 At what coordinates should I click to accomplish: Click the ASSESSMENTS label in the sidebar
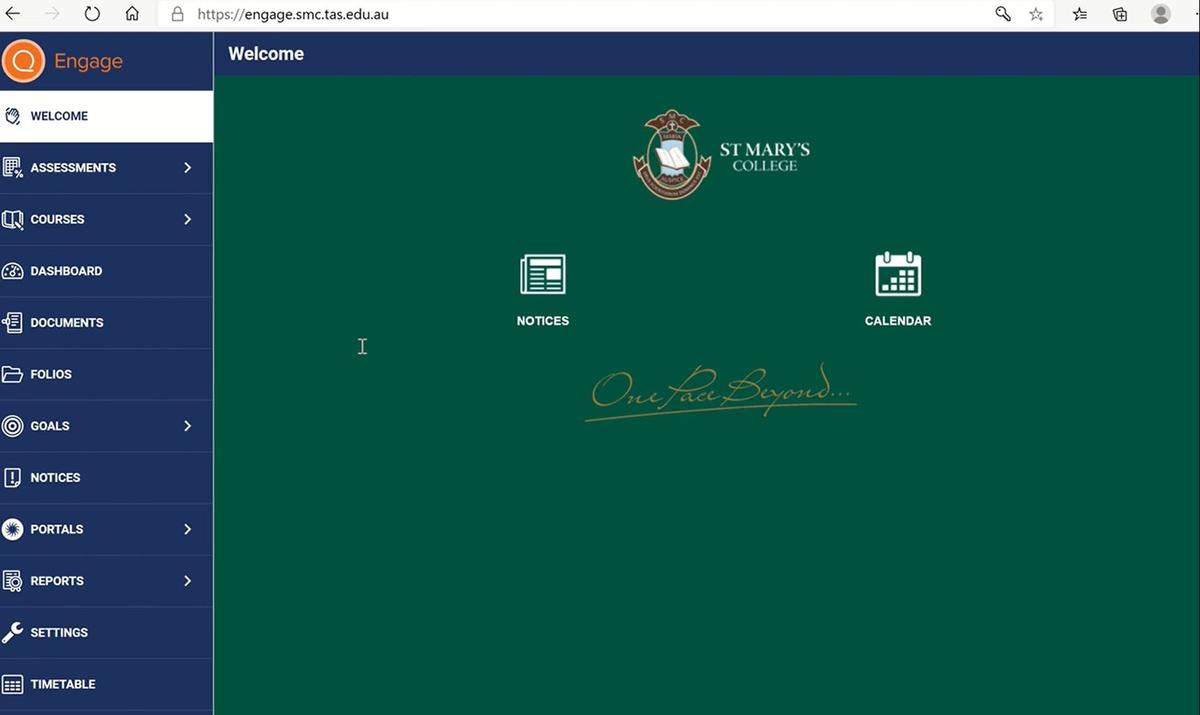[x=73, y=168]
